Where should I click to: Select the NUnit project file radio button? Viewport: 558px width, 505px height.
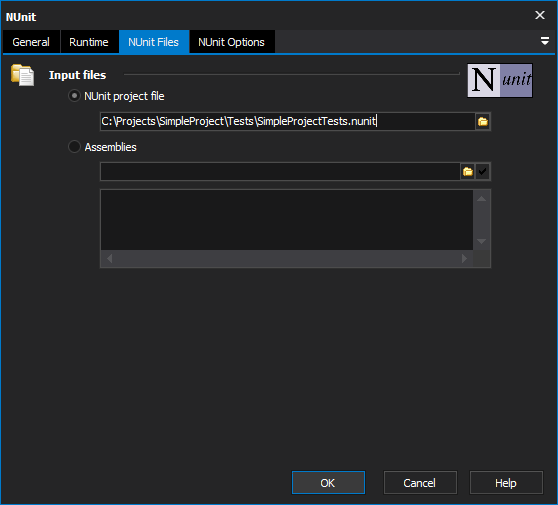[74, 96]
